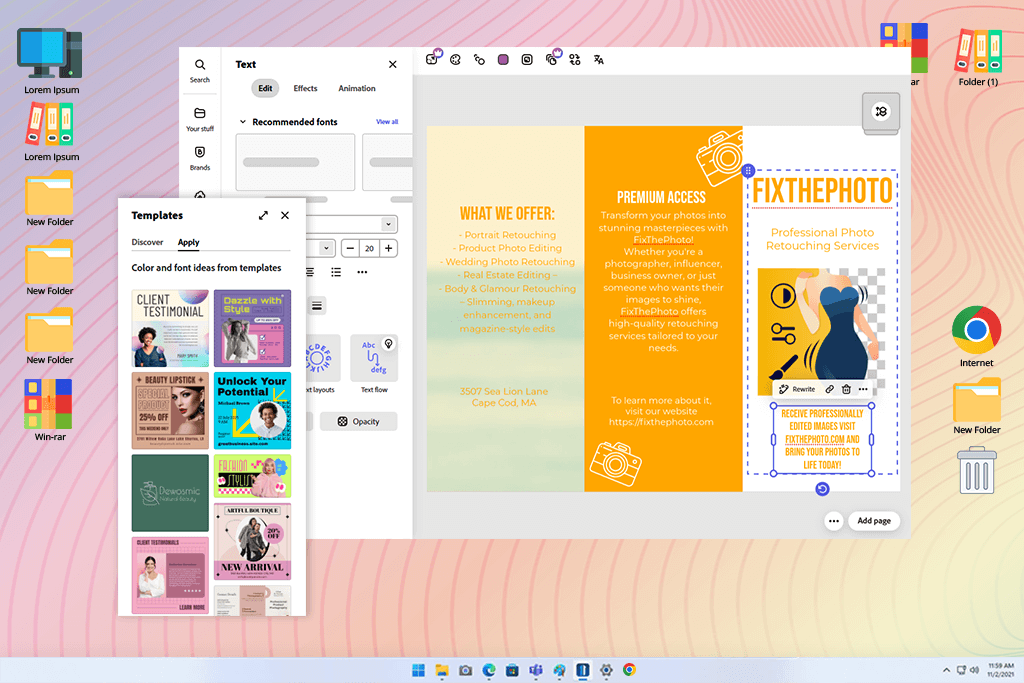Open the Search icon in the sidebar
This screenshot has height=683, width=1024.
(x=200, y=71)
